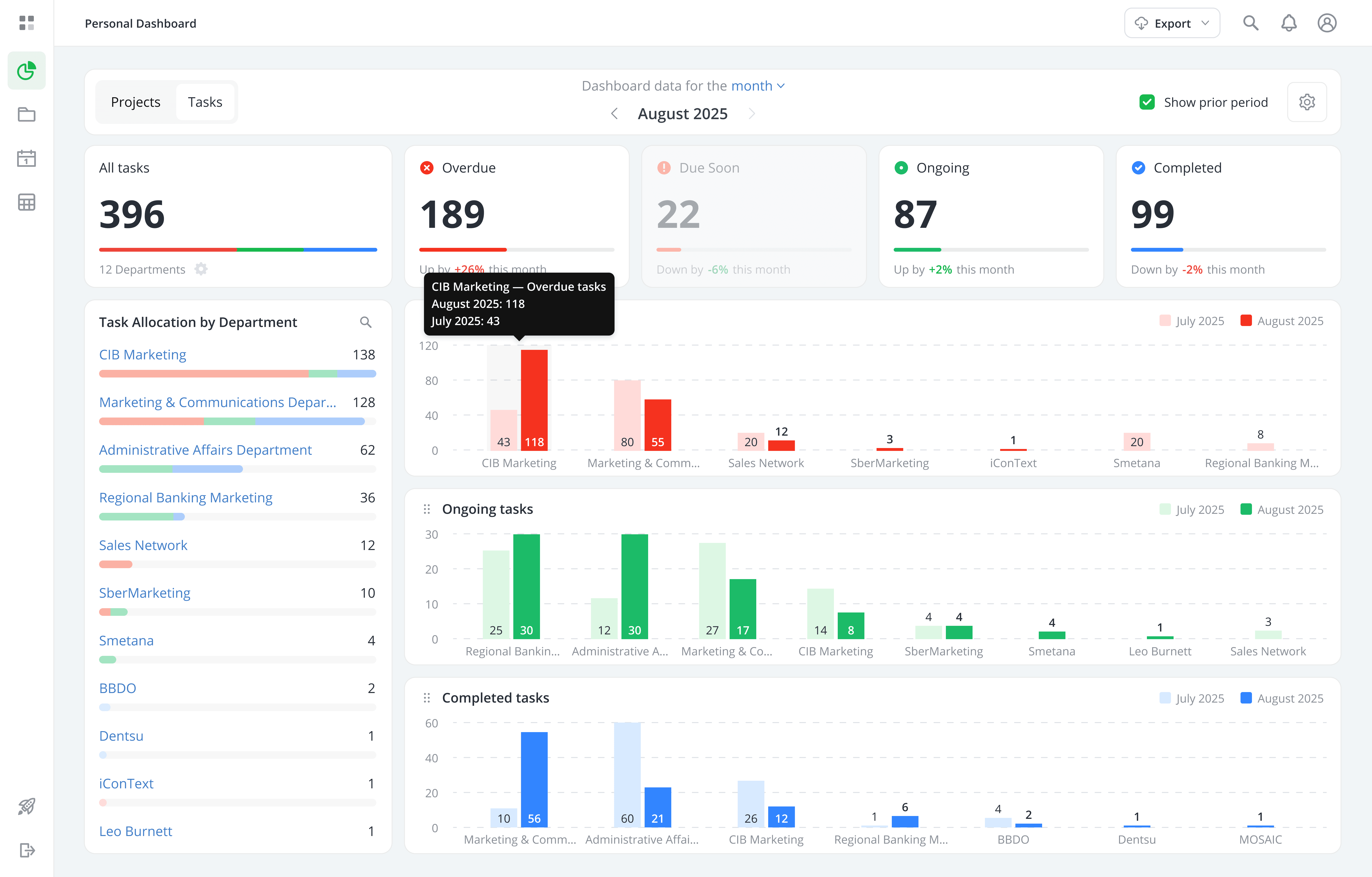Open CIB Marketing department link

pos(142,355)
